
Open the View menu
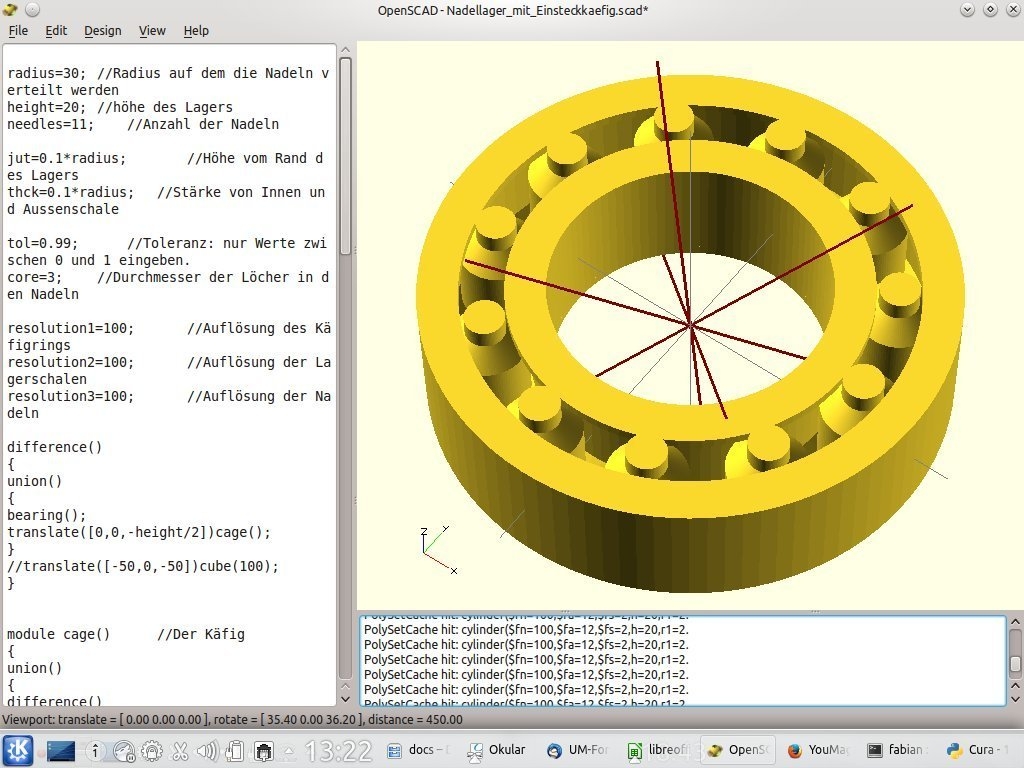(152, 30)
